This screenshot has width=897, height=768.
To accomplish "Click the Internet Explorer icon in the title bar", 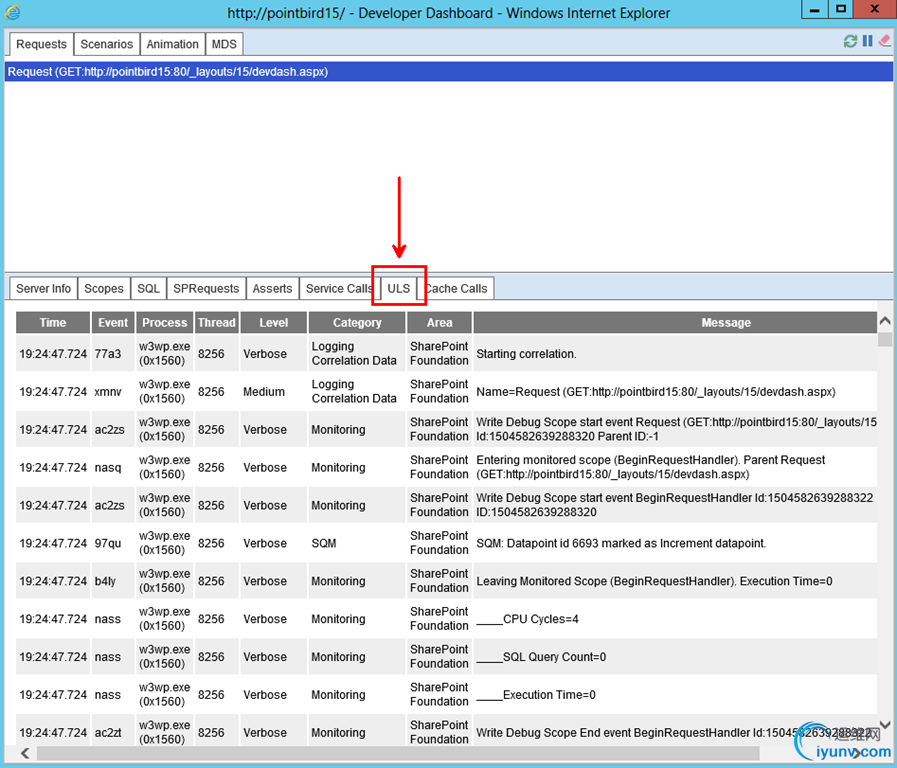I will (x=13, y=13).
